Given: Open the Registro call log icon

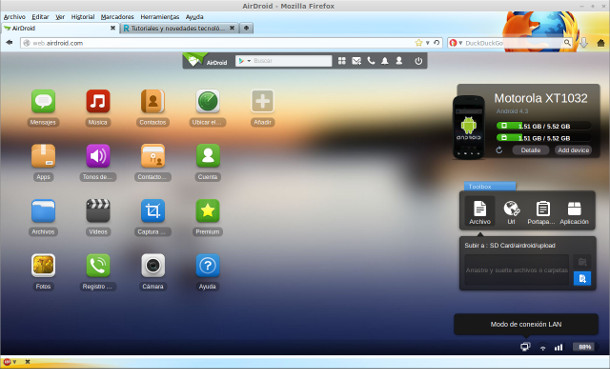Looking at the screenshot, I should click(x=98, y=266).
